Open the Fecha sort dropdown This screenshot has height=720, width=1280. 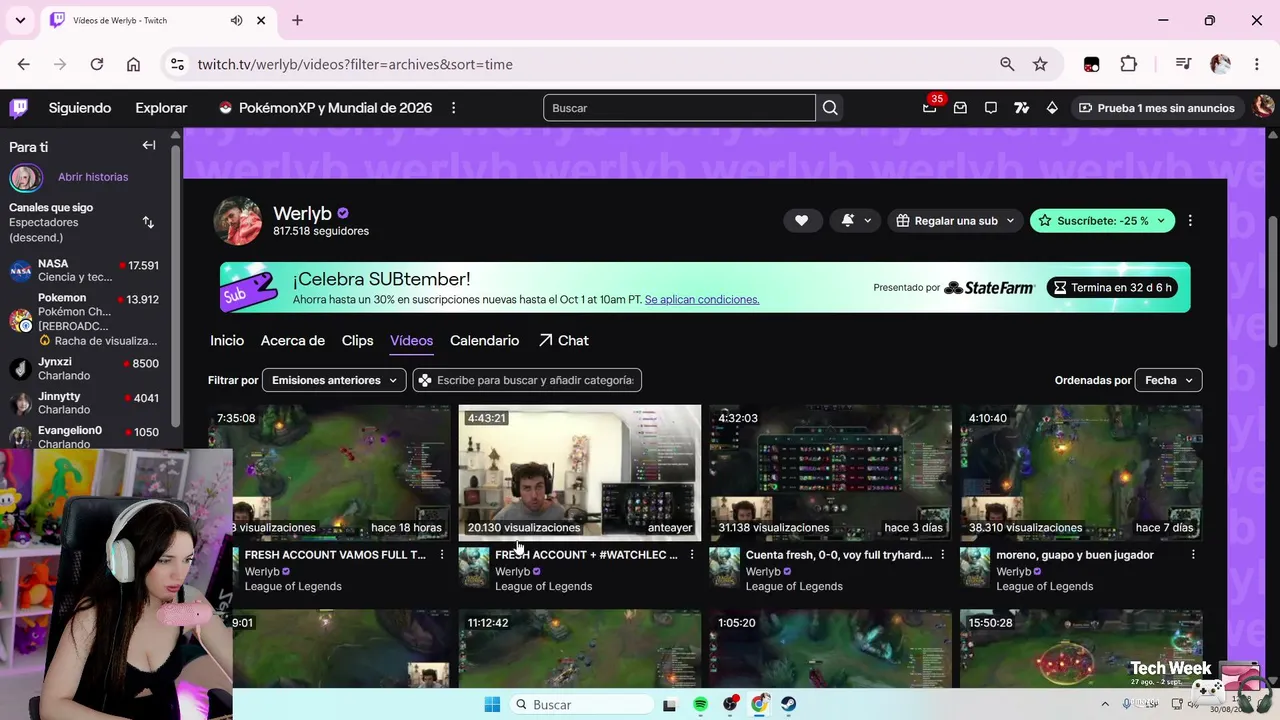[1168, 380]
